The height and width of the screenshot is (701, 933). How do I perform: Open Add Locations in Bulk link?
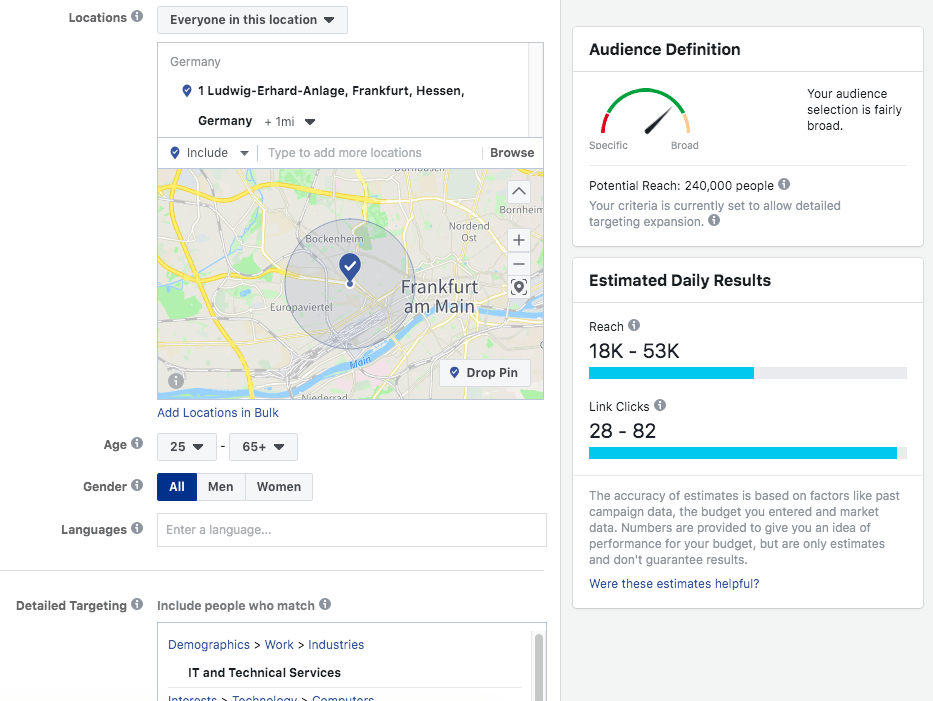pos(218,412)
